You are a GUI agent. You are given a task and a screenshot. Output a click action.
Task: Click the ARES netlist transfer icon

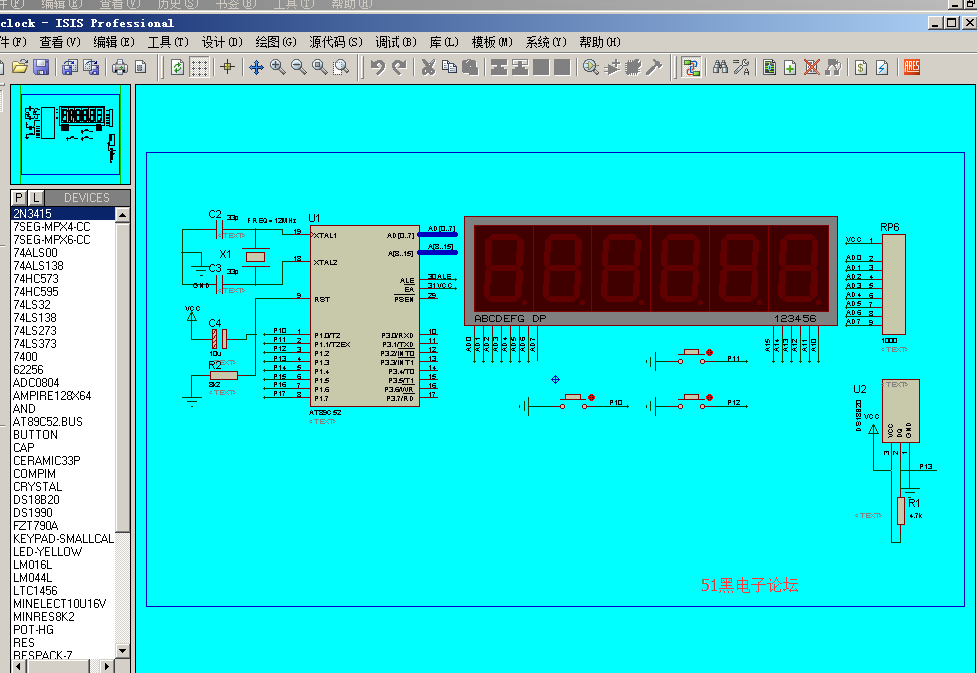tap(912, 67)
